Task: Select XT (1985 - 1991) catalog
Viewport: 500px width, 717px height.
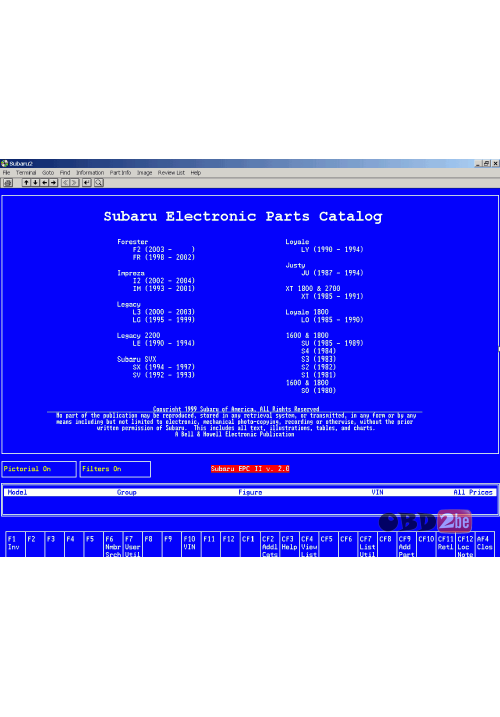Action: pos(332,296)
